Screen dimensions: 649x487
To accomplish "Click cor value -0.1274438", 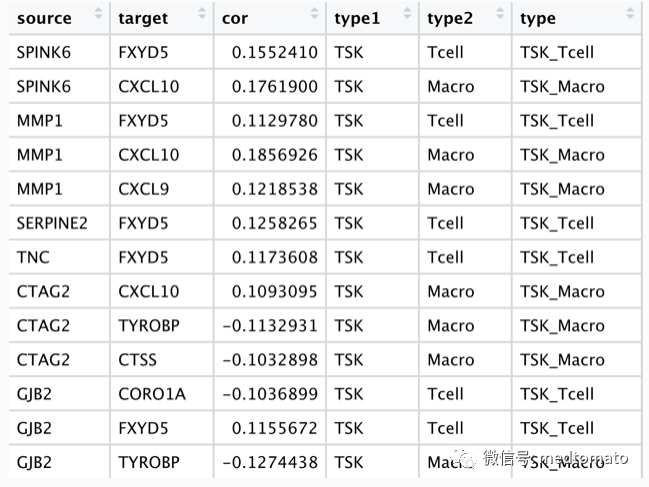I will coord(270,462).
